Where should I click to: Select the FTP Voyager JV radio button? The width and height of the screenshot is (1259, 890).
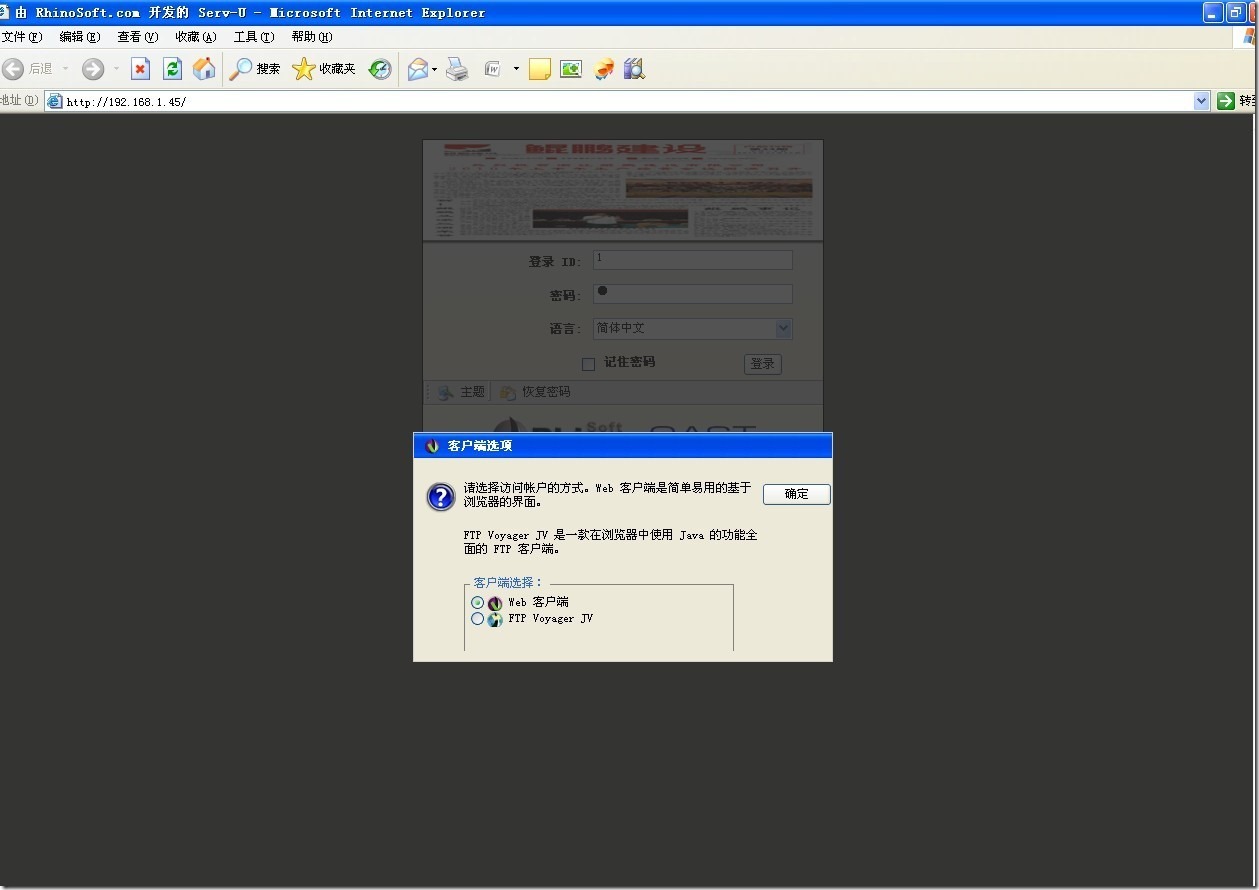tap(478, 619)
